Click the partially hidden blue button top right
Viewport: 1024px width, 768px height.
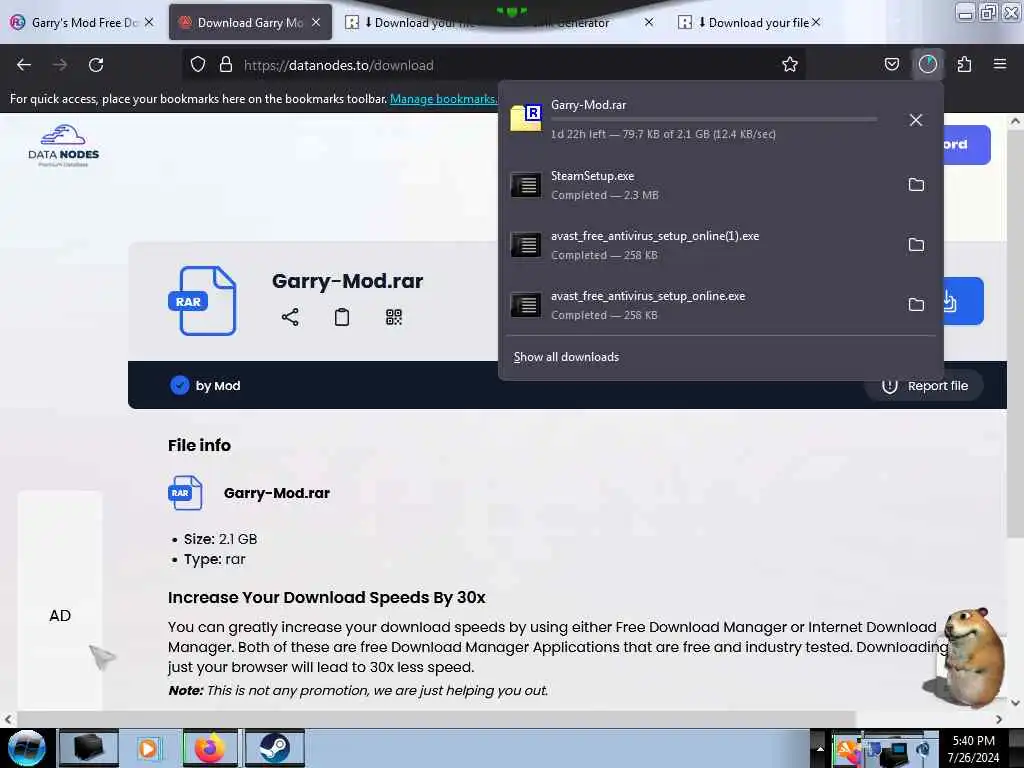pos(967,144)
